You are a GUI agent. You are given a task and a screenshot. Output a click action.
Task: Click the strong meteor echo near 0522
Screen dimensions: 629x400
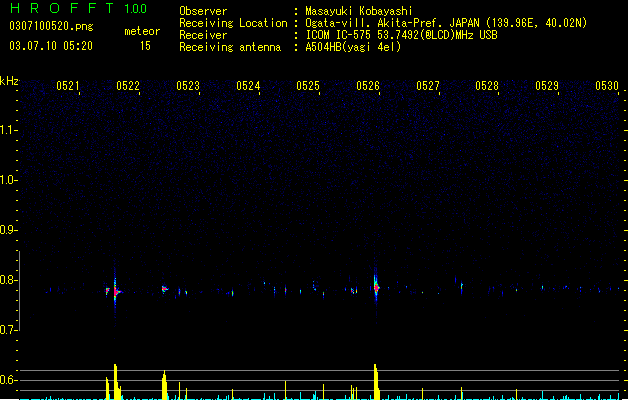[x=116, y=292]
